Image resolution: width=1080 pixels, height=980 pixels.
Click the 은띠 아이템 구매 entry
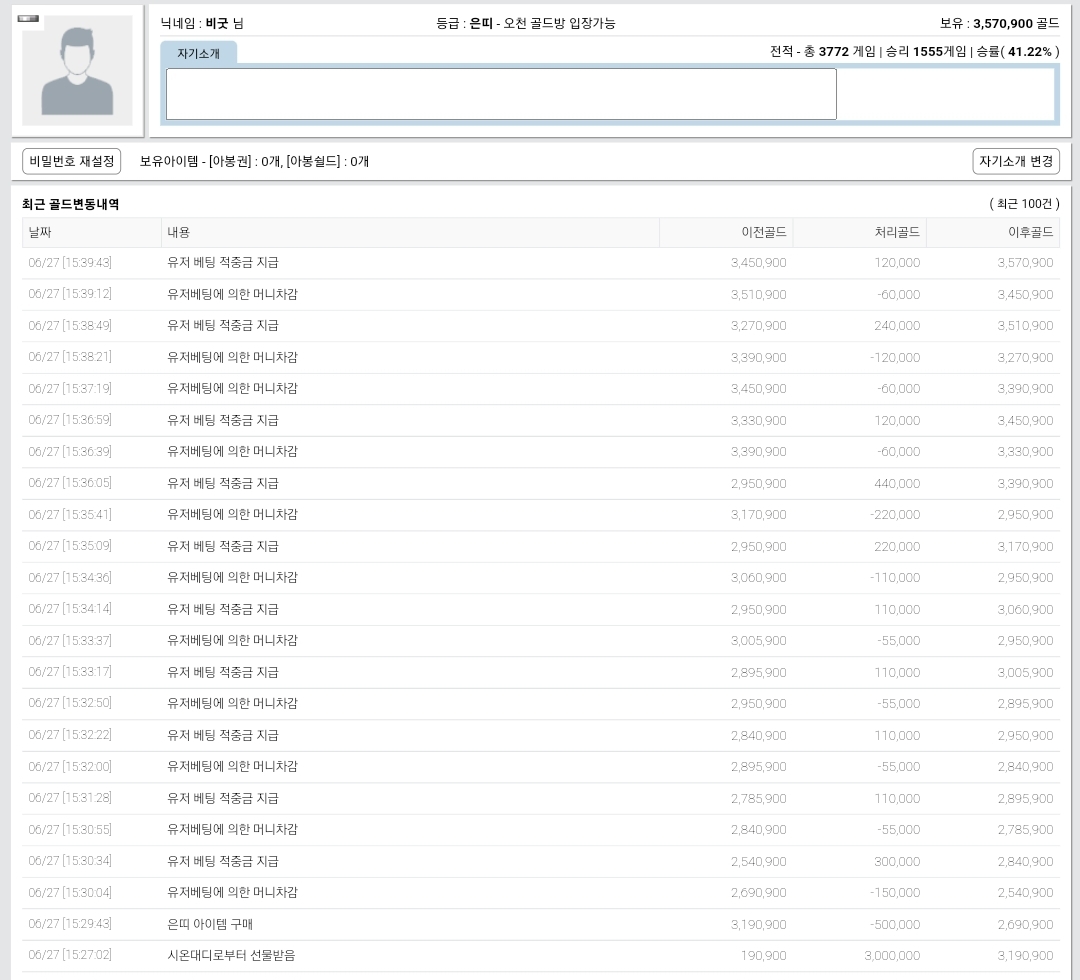point(210,924)
